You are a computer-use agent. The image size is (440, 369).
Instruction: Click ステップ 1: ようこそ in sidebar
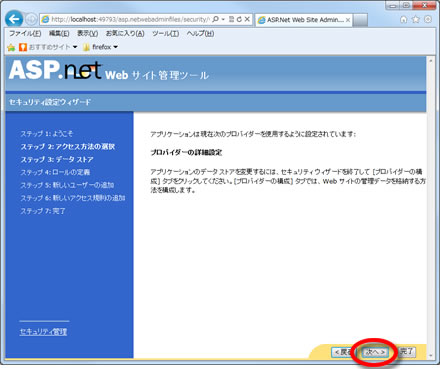coord(46,134)
